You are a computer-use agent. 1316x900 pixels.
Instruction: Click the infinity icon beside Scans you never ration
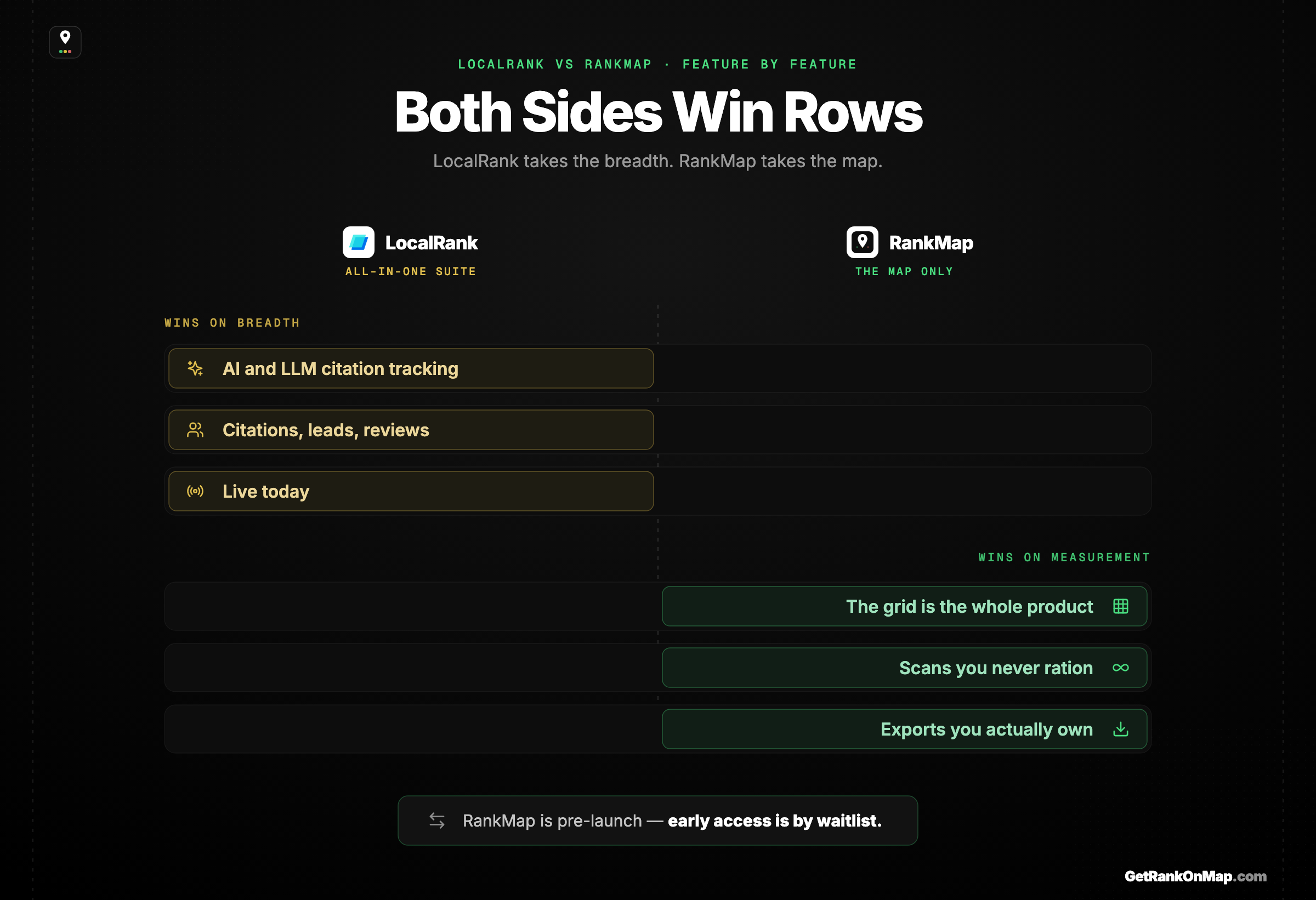tap(1121, 668)
